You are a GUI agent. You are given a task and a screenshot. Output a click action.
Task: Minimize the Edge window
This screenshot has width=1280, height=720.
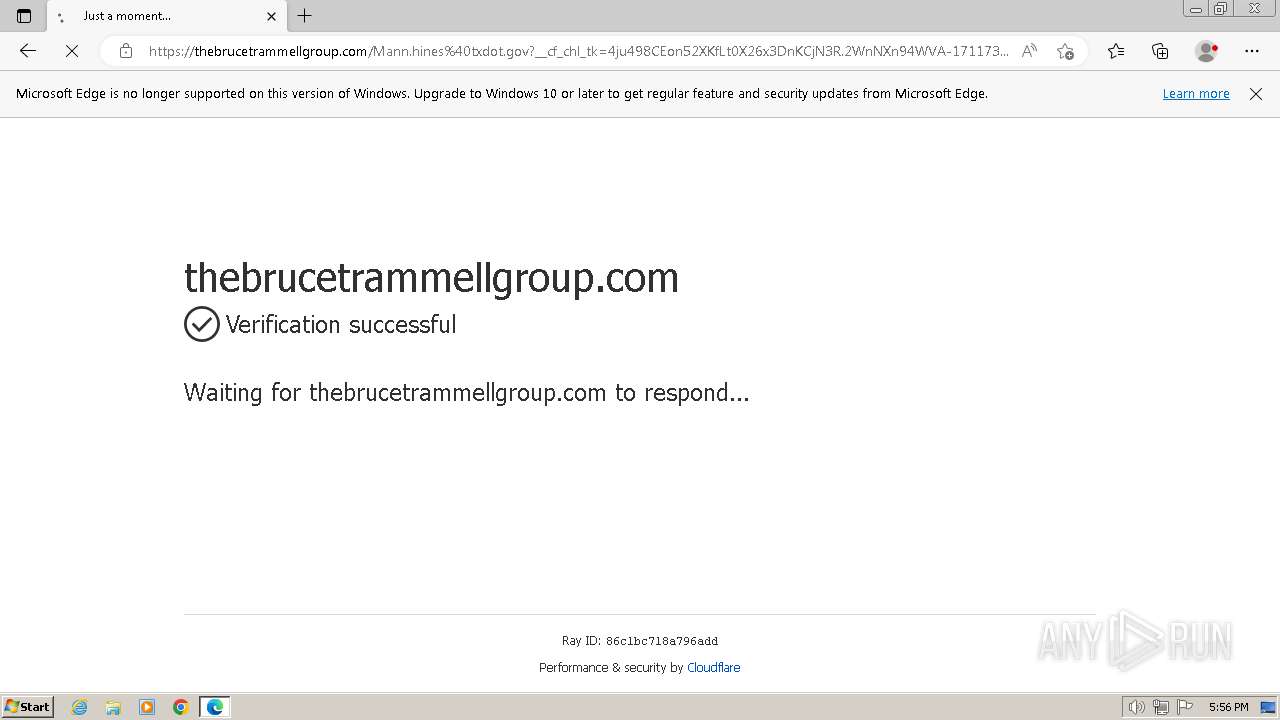click(1196, 9)
